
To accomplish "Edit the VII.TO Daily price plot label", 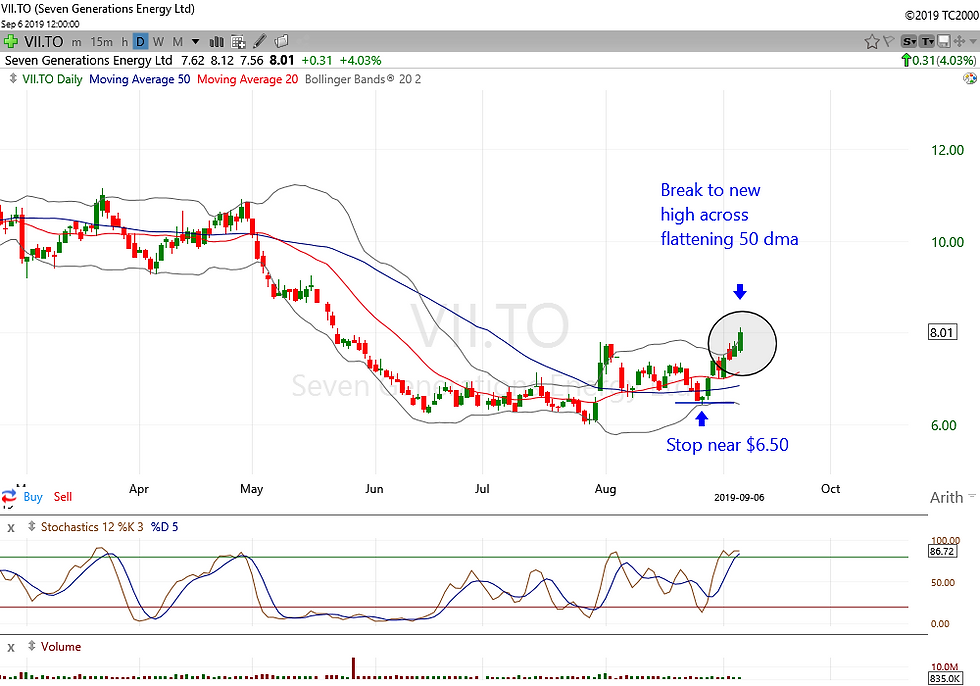I will (52, 79).
